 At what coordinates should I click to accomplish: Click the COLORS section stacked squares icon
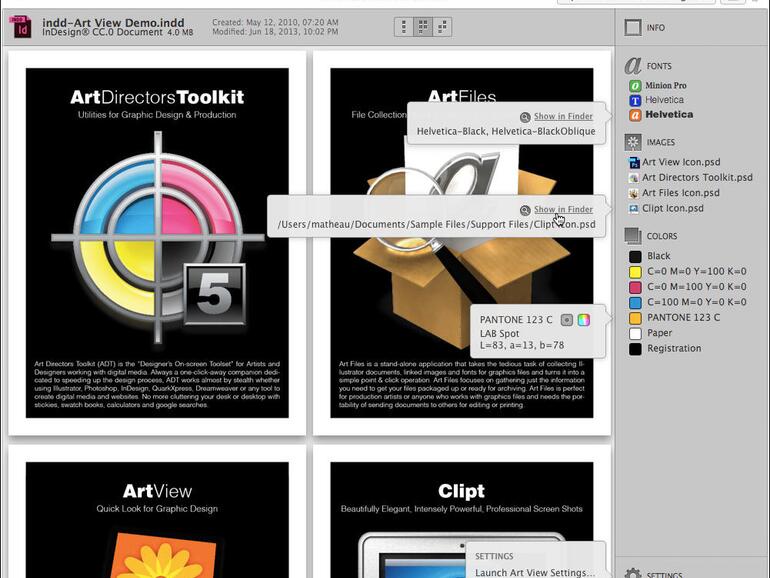coord(633,236)
